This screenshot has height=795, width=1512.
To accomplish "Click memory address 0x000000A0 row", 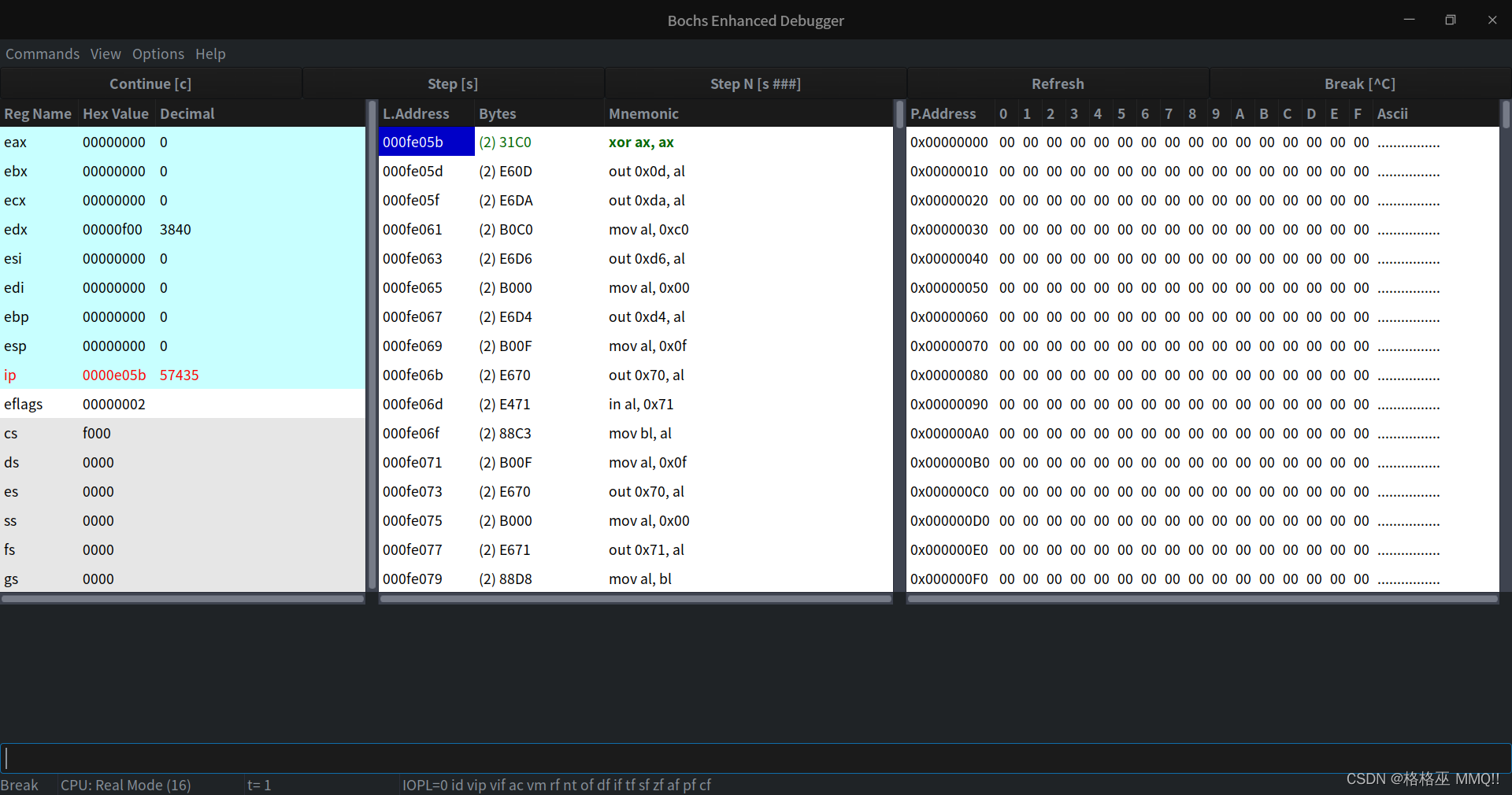I will pos(1203,433).
